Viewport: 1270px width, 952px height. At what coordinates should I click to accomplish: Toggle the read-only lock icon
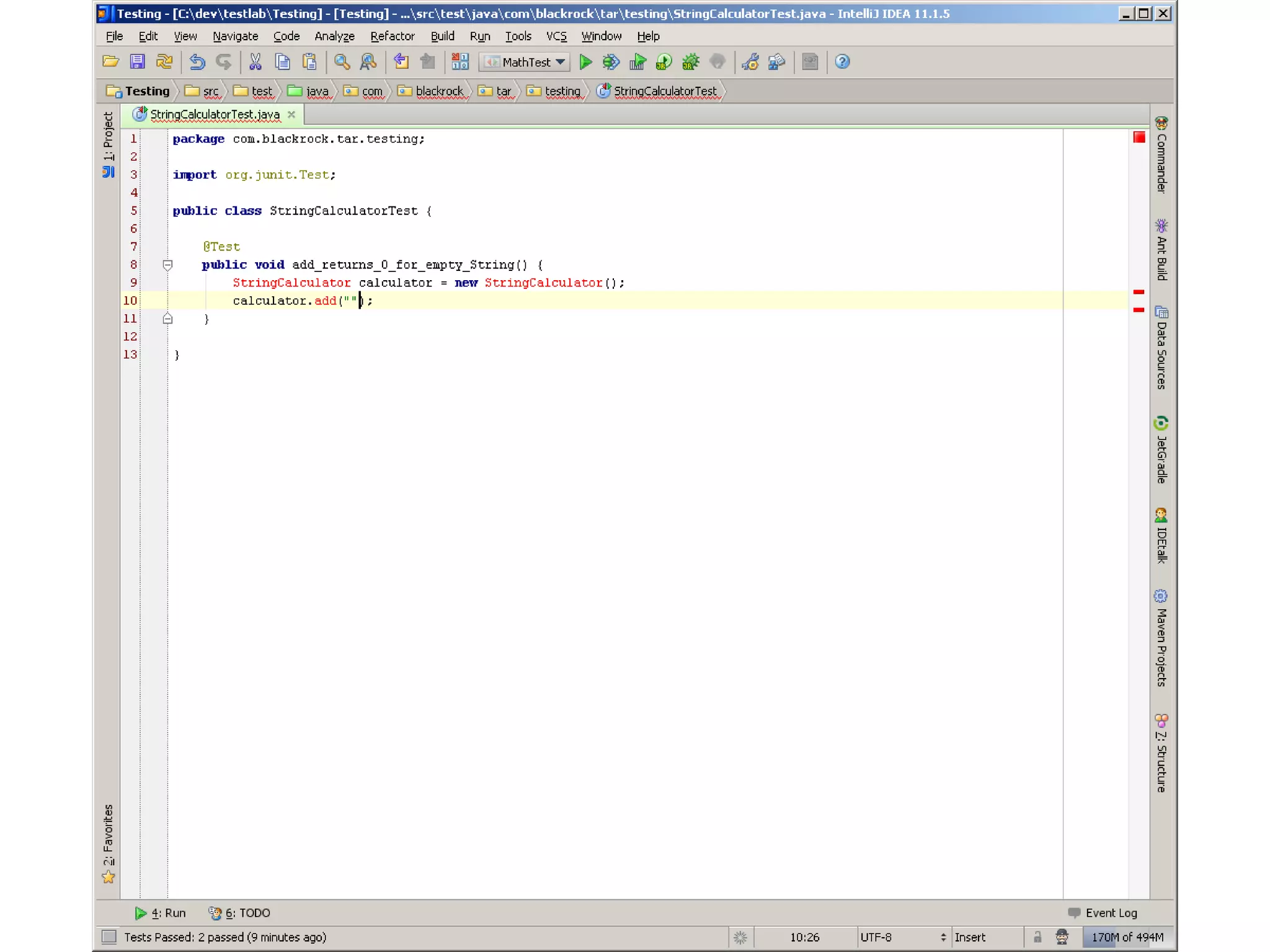pyautogui.click(x=1037, y=937)
